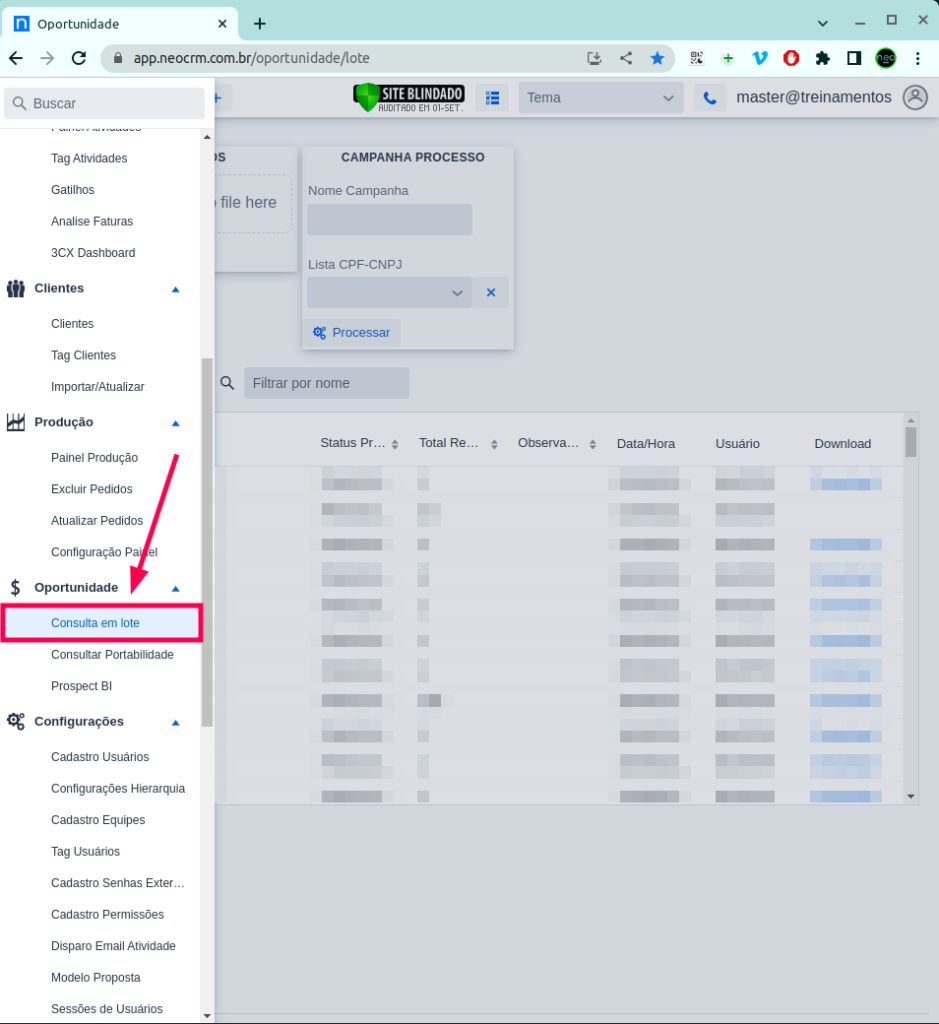Click the list view icon beside Tema
The image size is (939, 1024).
[x=492, y=98]
